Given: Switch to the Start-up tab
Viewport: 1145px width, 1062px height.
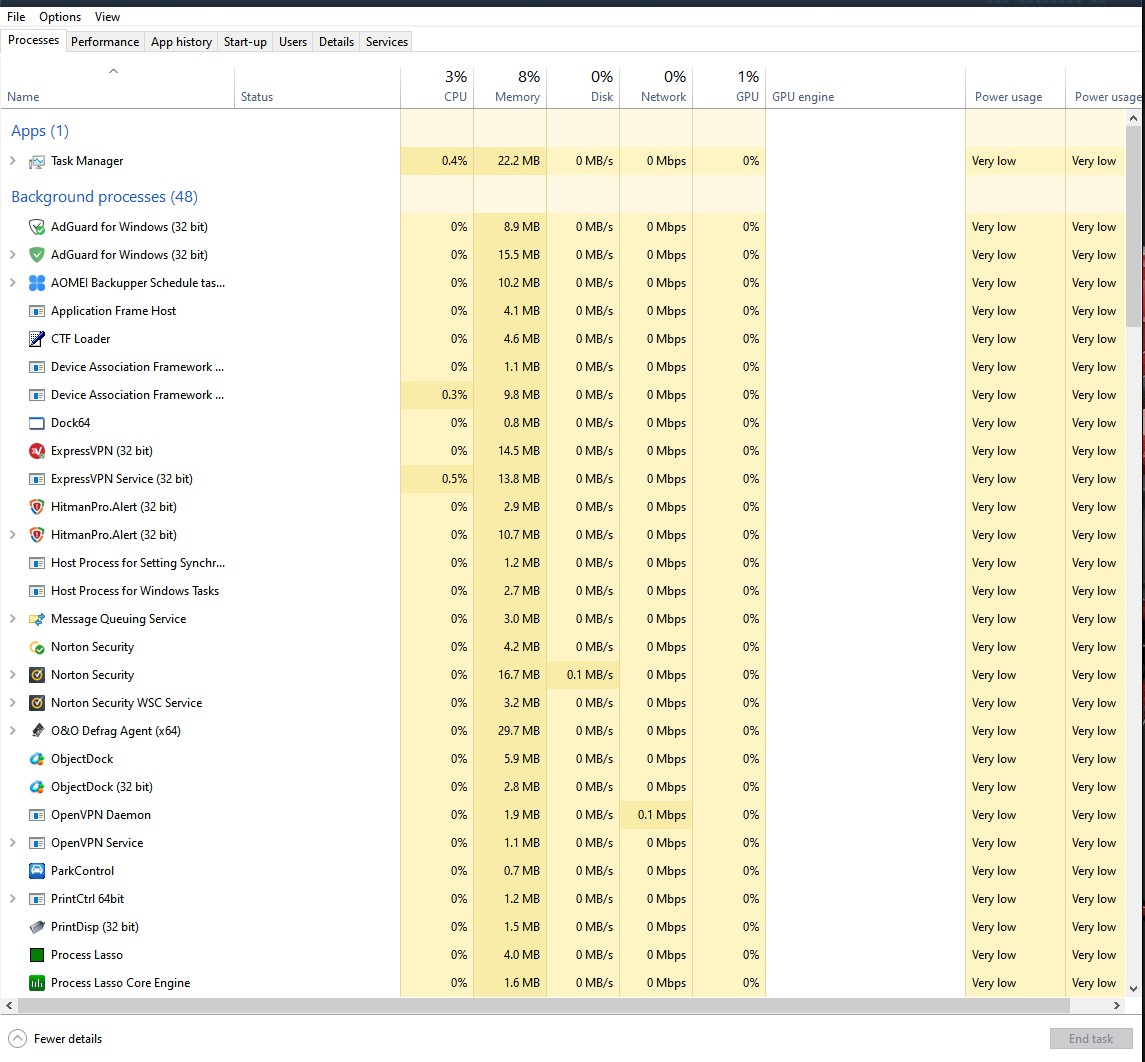Looking at the screenshot, I should click(x=245, y=42).
